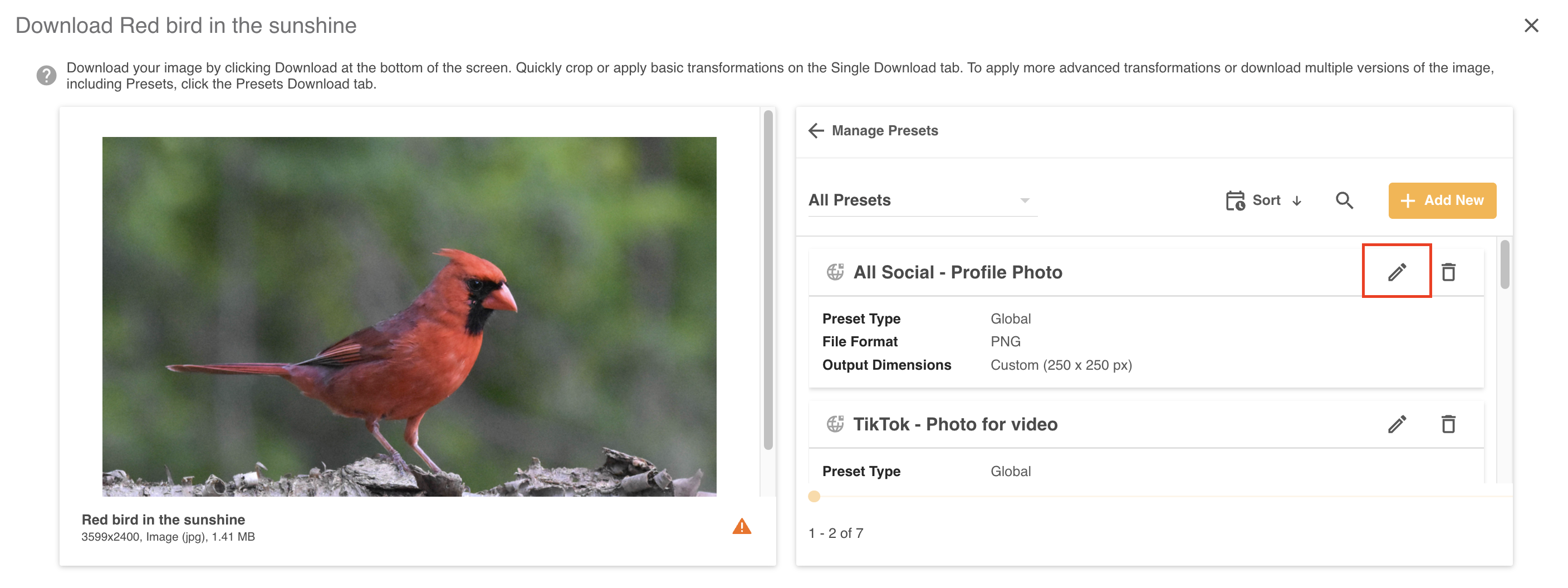The height and width of the screenshot is (588, 1568).
Task: Click the globe icon beside TikTok preset
Action: coord(835,424)
